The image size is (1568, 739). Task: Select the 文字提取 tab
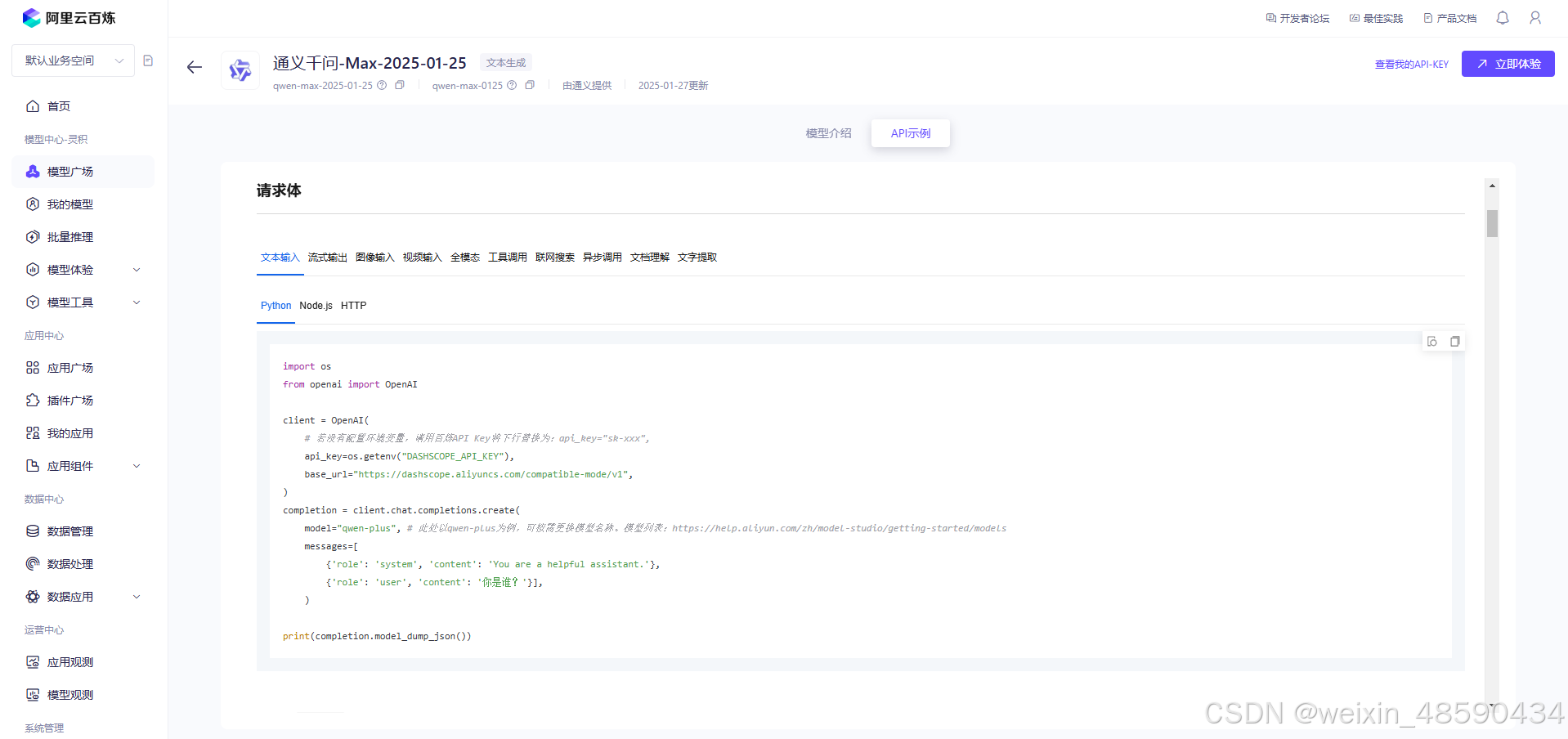click(x=697, y=258)
